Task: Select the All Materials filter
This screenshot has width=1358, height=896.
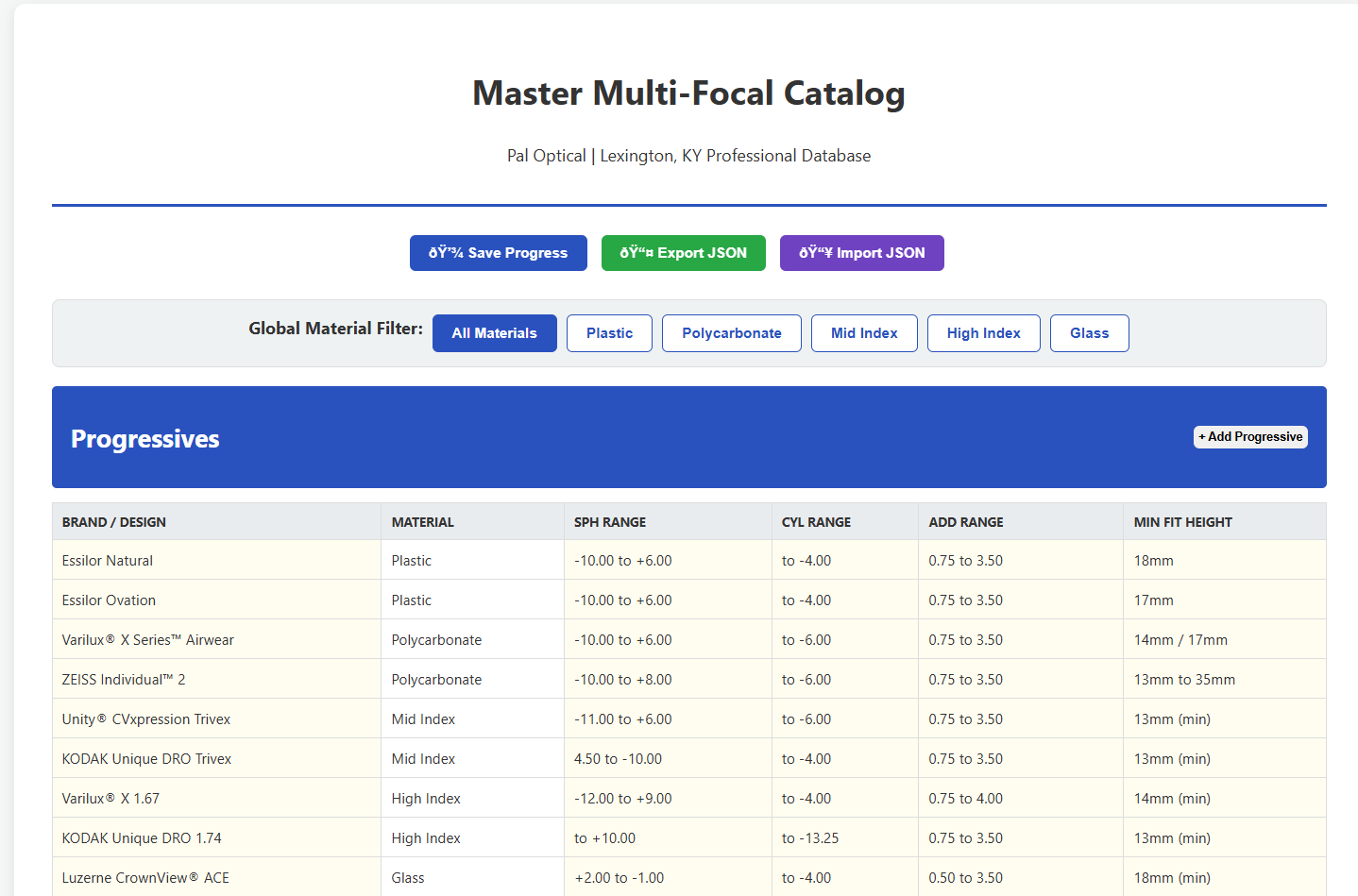Action: 494,333
